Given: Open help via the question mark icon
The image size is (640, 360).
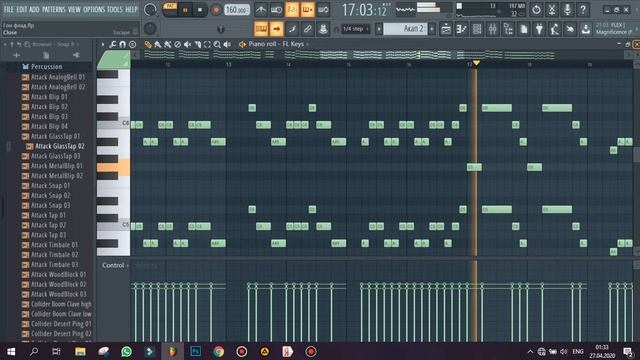Looking at the screenshot, I should pos(583,9).
